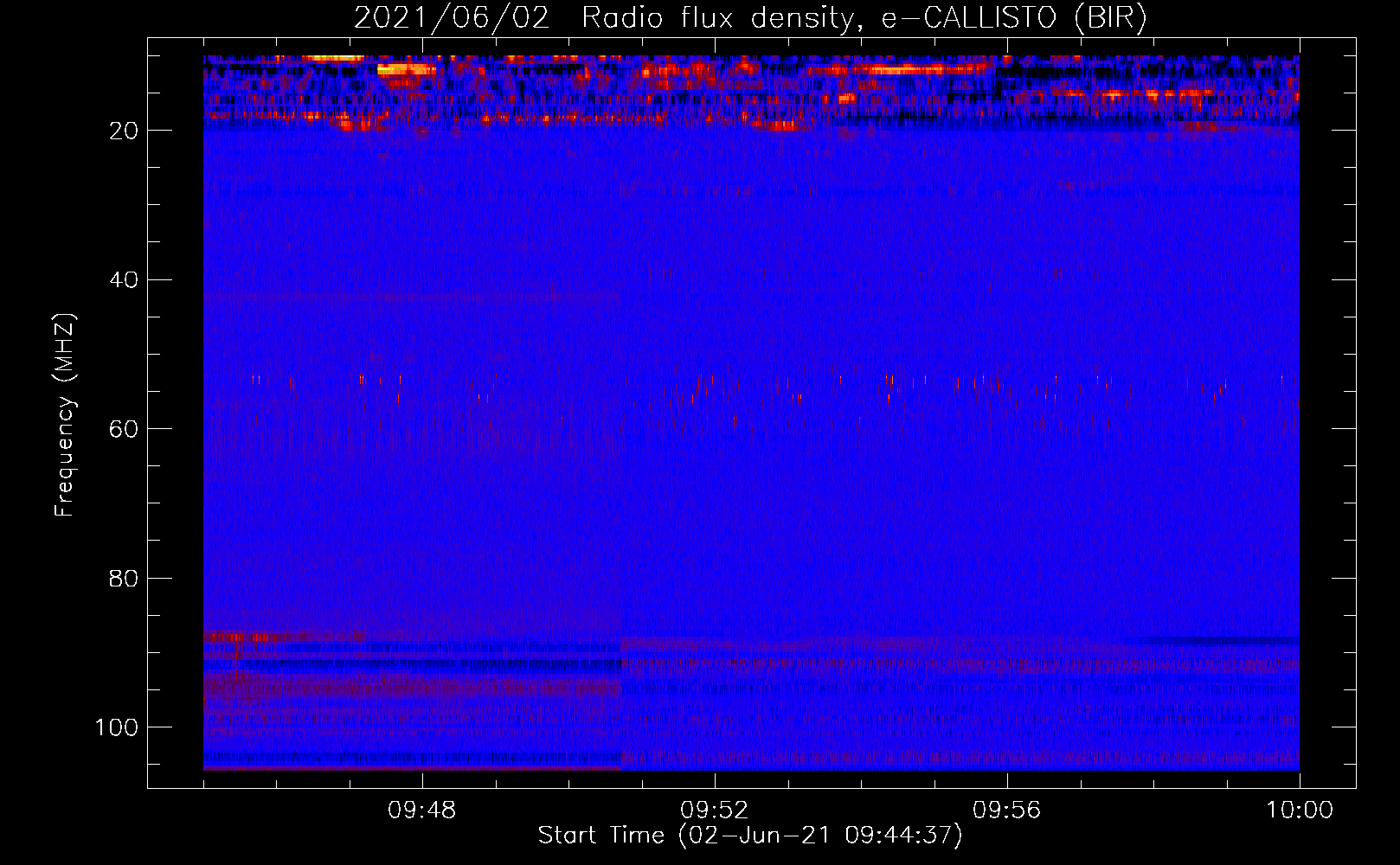The image size is (1400, 865).
Task: Click the 09:52 time tick label
Action: click(x=715, y=811)
